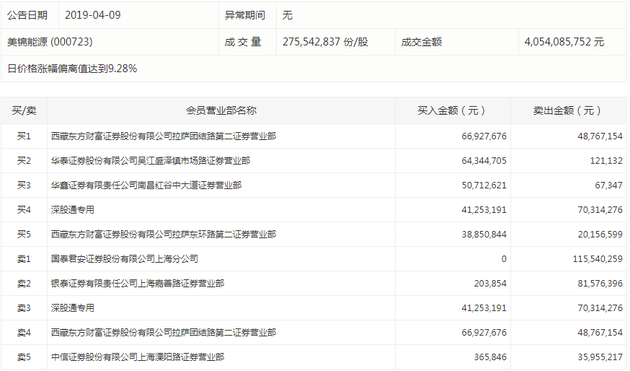The width and height of the screenshot is (630, 371).
Task: Click the 买入金额（元） column header
Action: click(x=453, y=111)
